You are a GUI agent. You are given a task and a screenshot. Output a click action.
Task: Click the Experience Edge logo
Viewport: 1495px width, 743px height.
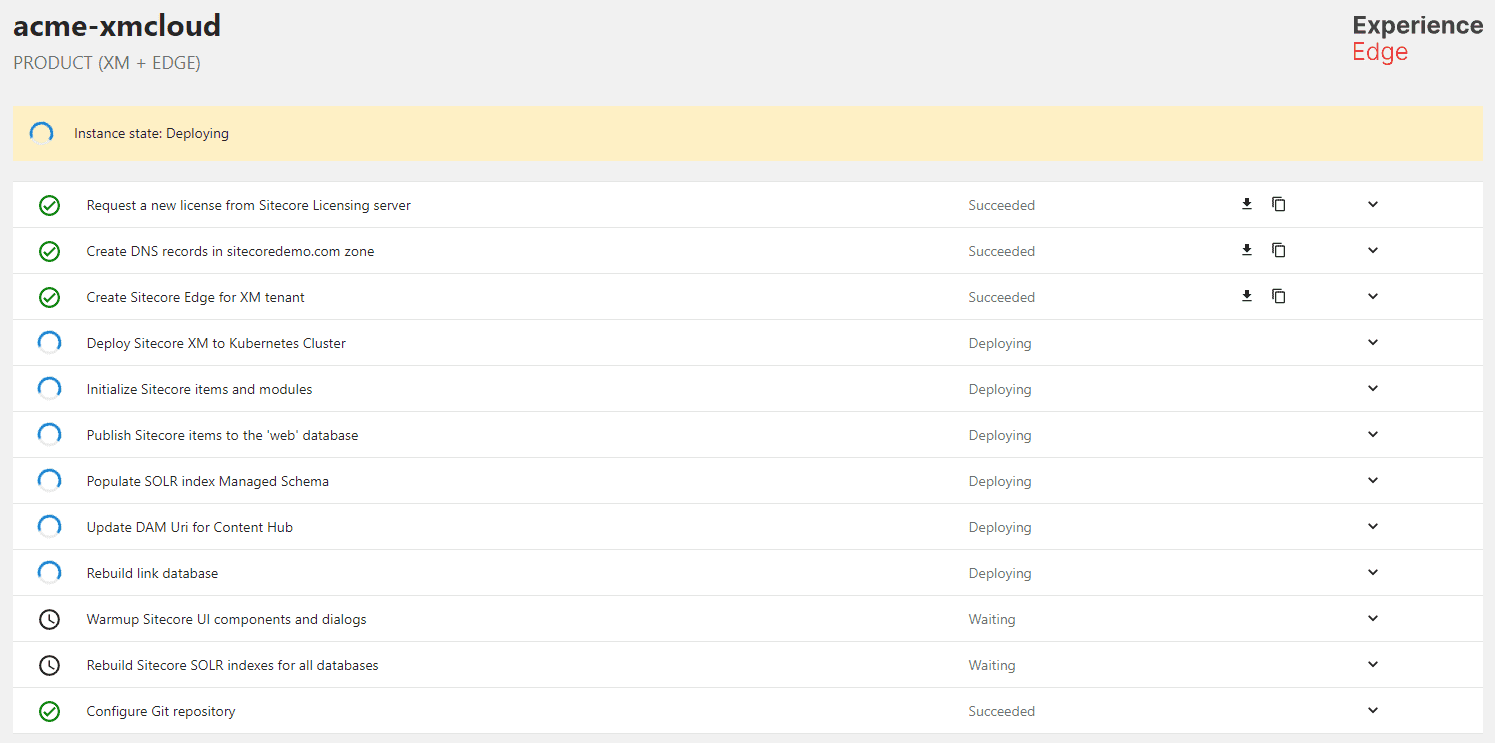pyautogui.click(x=1417, y=38)
